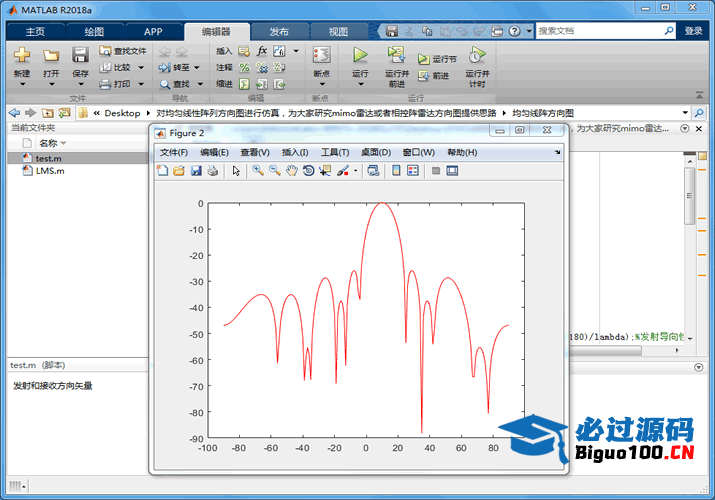Click Figure 2 print icon
Viewport: 715px width, 500px height.
tap(212, 171)
